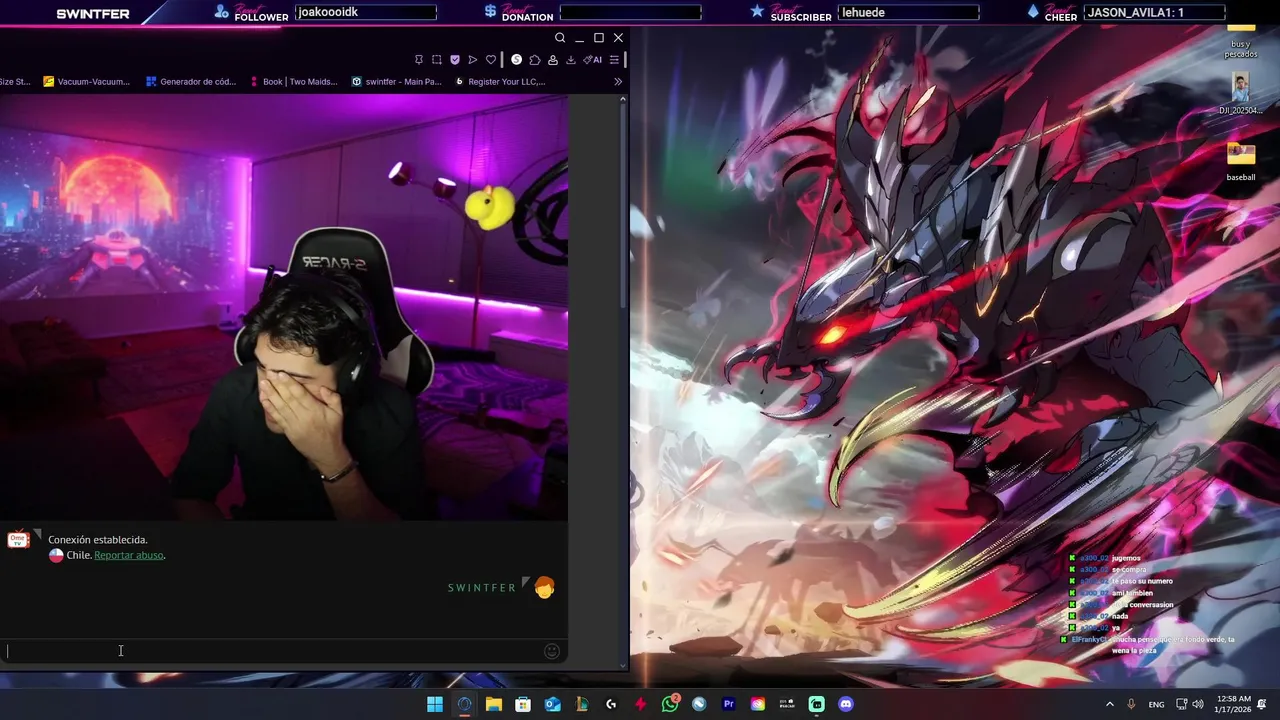Open the browser search magnifier icon
This screenshot has height=720, width=1280.
(x=560, y=38)
